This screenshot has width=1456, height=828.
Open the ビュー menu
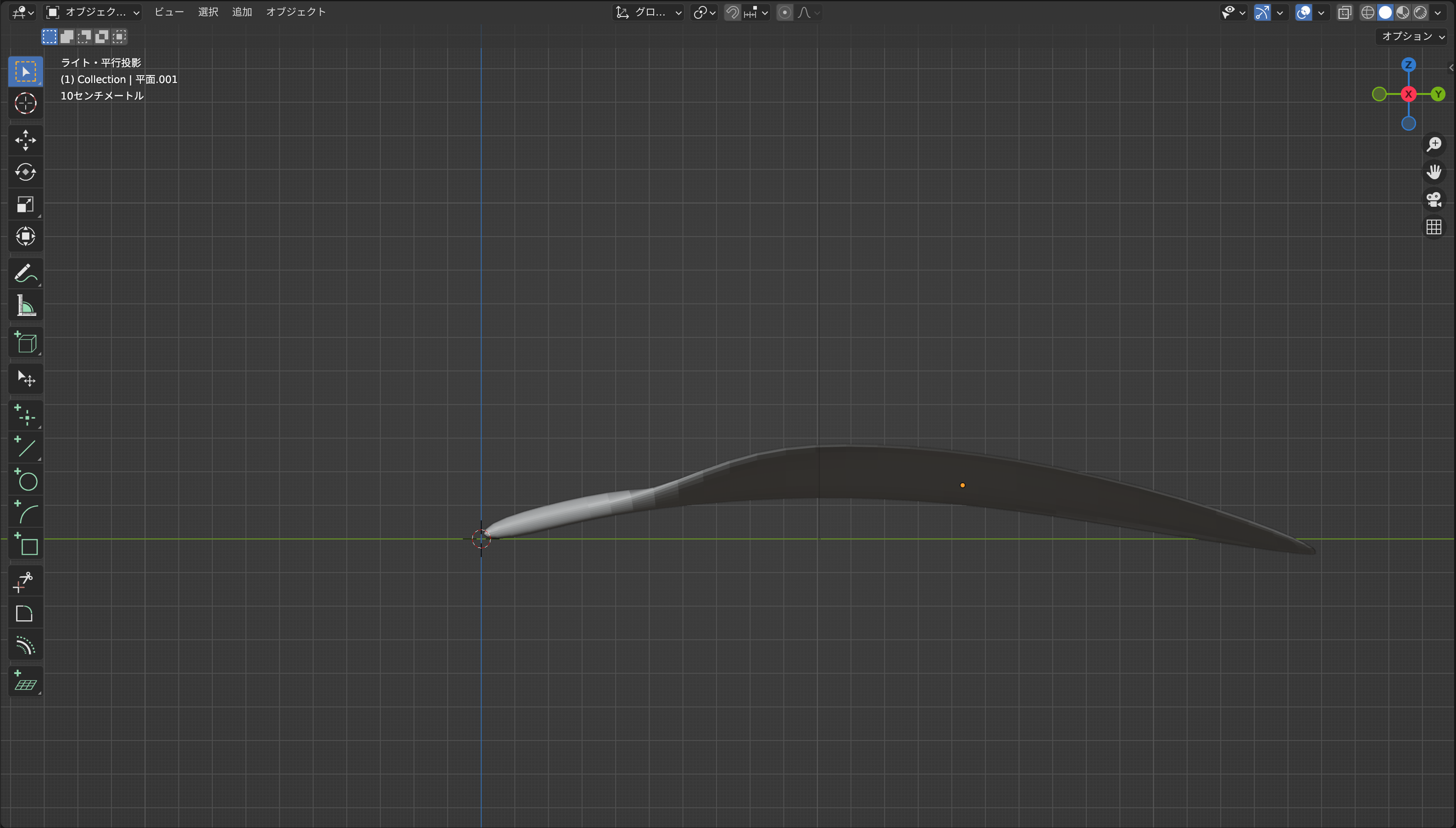click(169, 12)
